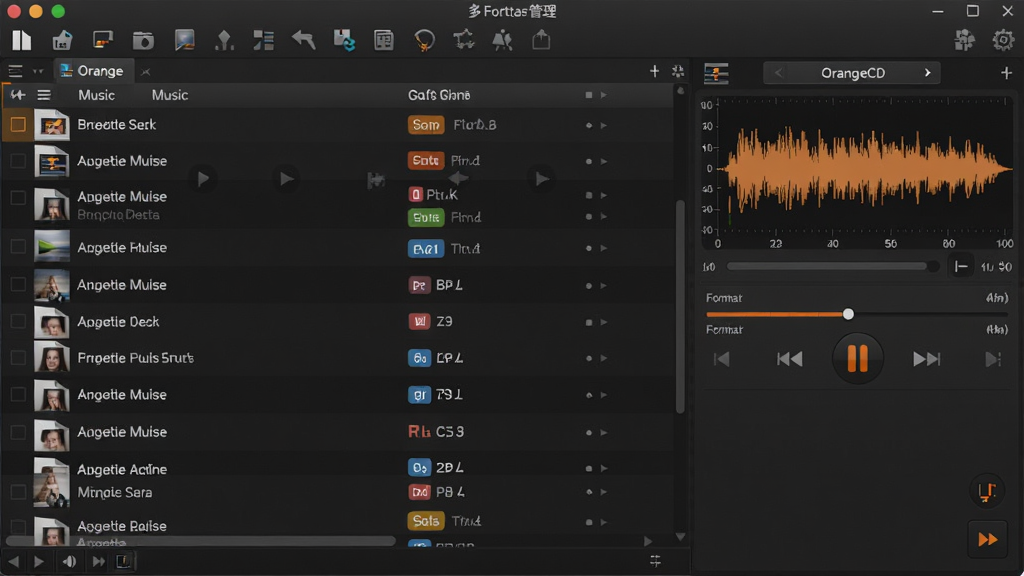Tick the checkbox for Angetie Muise with RL tag
Image resolution: width=1024 pixels, height=576 pixels.
pyautogui.click(x=18, y=432)
